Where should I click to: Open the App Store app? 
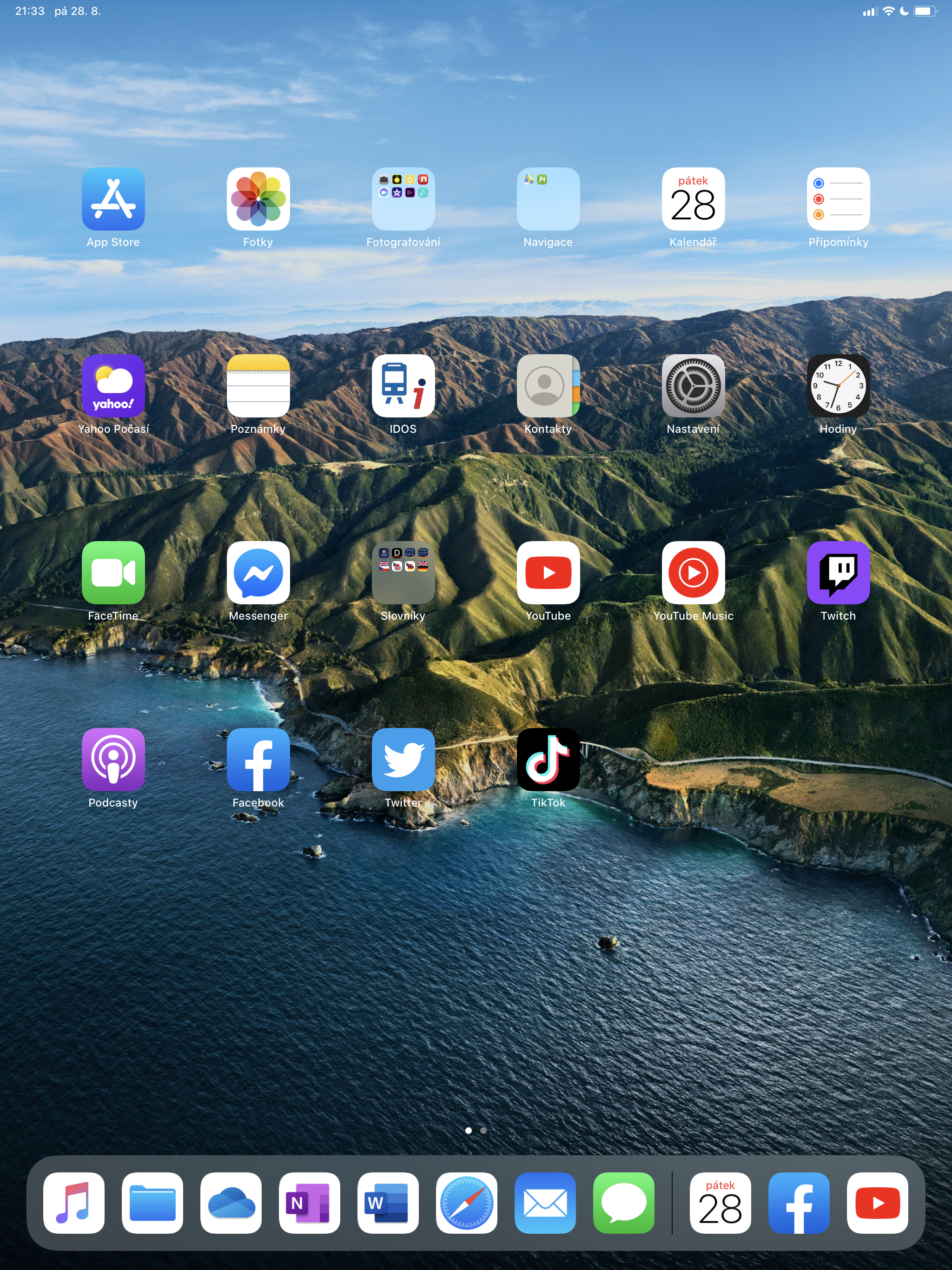113,198
